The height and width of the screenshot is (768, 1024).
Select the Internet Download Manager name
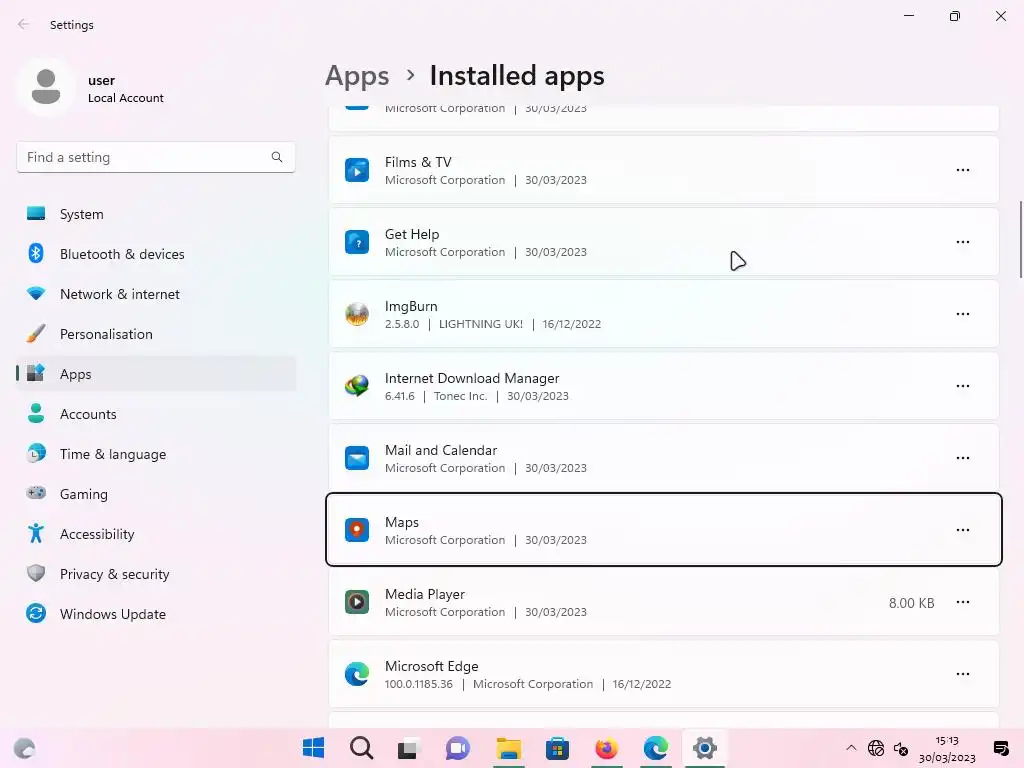[472, 378]
